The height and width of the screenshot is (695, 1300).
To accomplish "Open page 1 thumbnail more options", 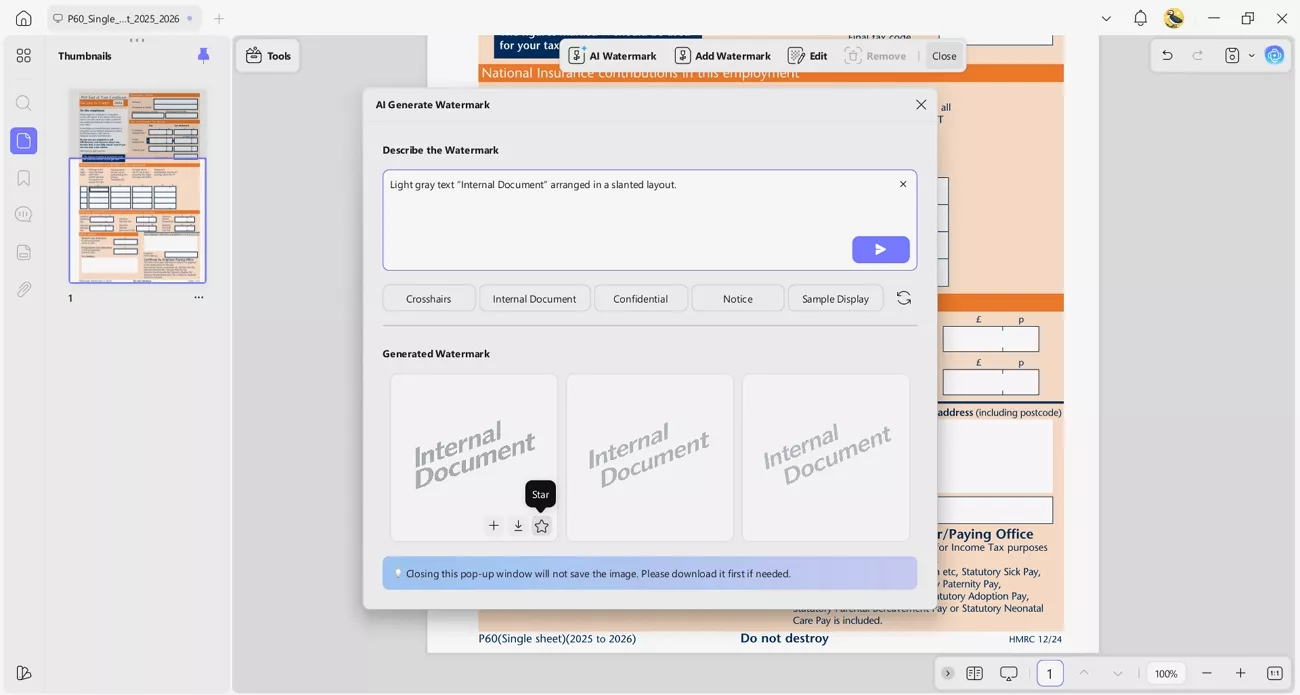I will point(199,298).
